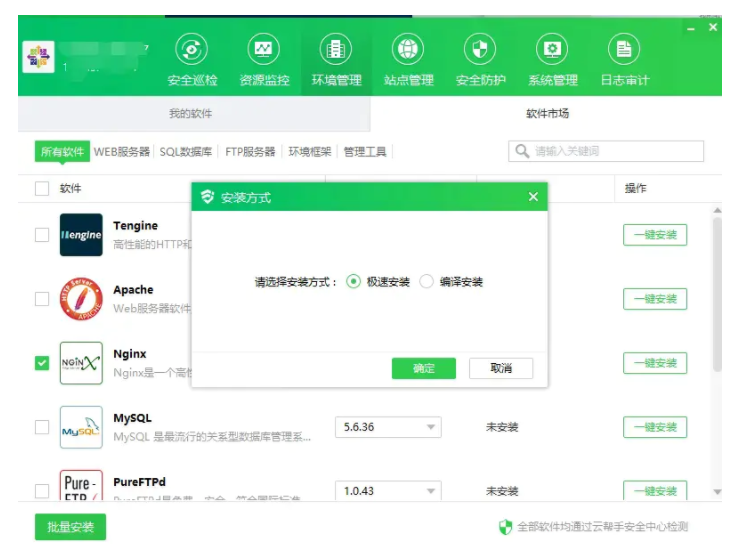This screenshot has height=560, width=740.
Task: Click the 批量安装 batch install button
Action: (70, 527)
